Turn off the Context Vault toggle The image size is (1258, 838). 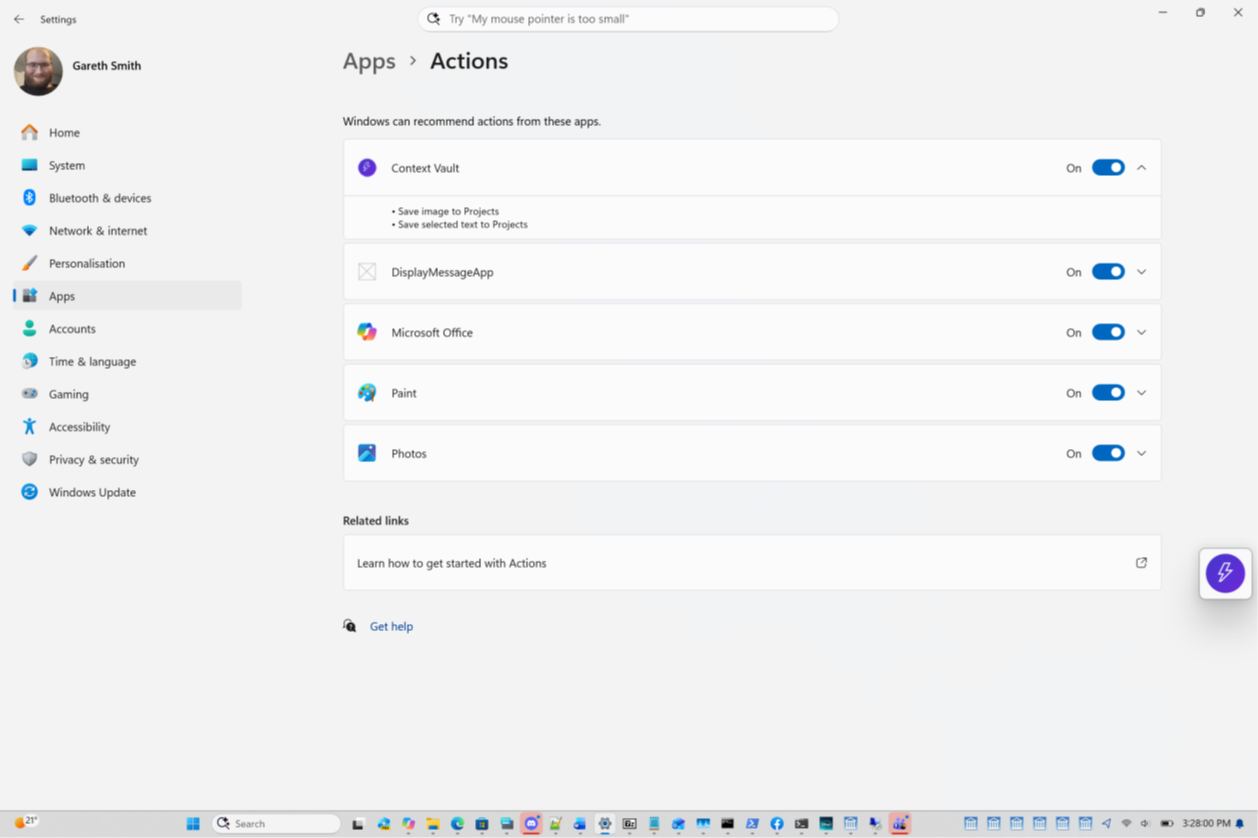point(1108,168)
